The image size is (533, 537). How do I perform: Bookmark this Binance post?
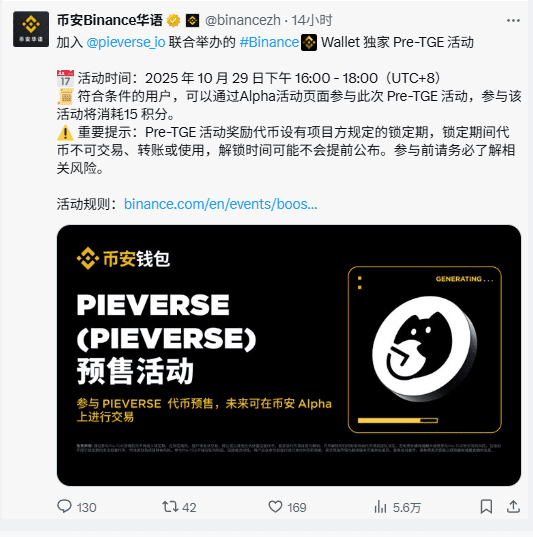[486, 507]
